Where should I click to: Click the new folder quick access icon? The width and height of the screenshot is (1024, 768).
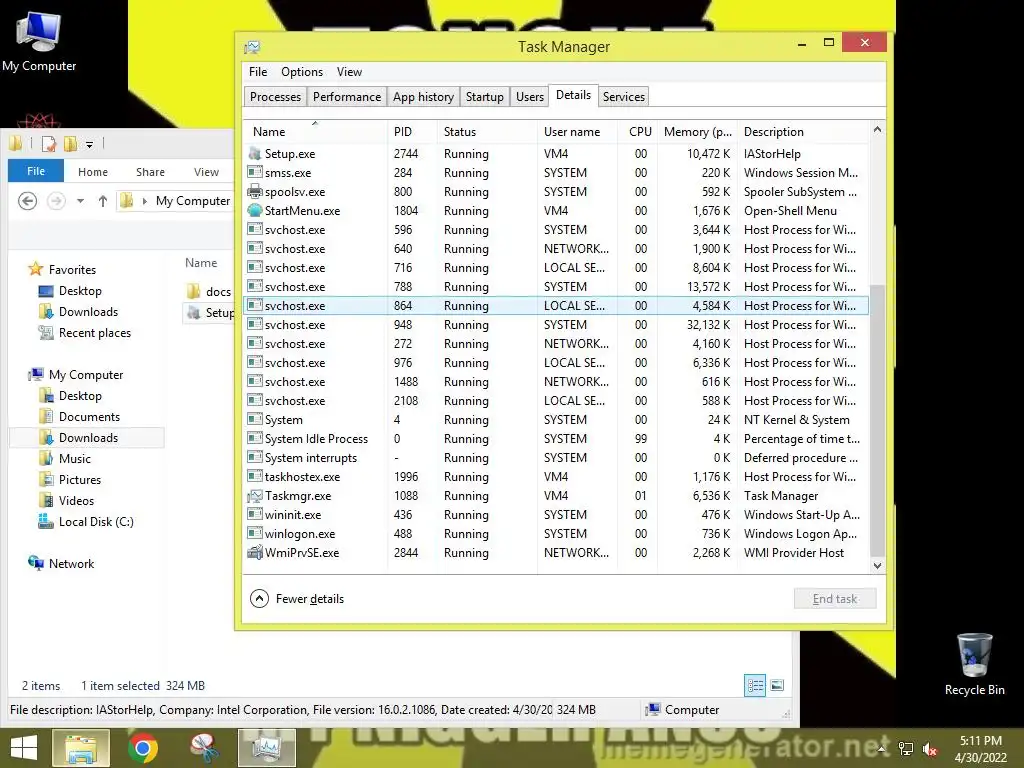click(70, 144)
